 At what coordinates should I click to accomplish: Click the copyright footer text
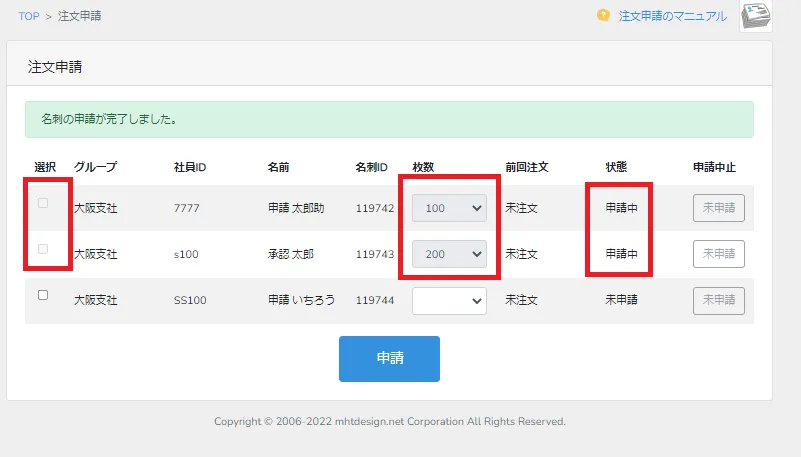coord(390,421)
